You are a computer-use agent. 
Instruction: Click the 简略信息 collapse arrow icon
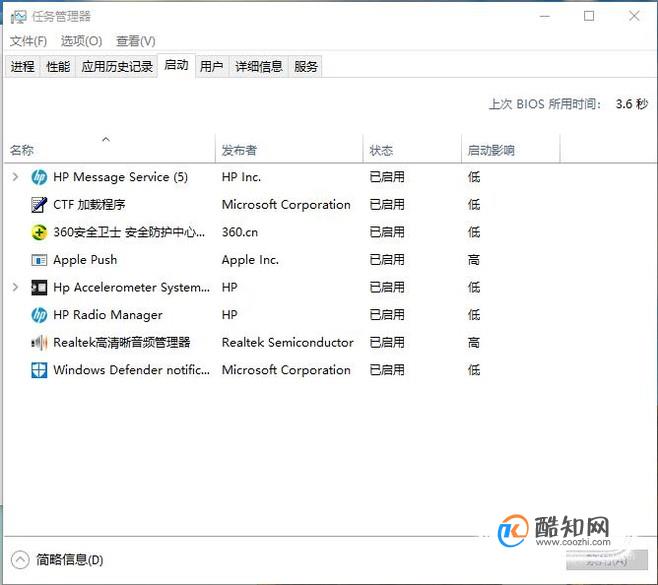(20, 560)
